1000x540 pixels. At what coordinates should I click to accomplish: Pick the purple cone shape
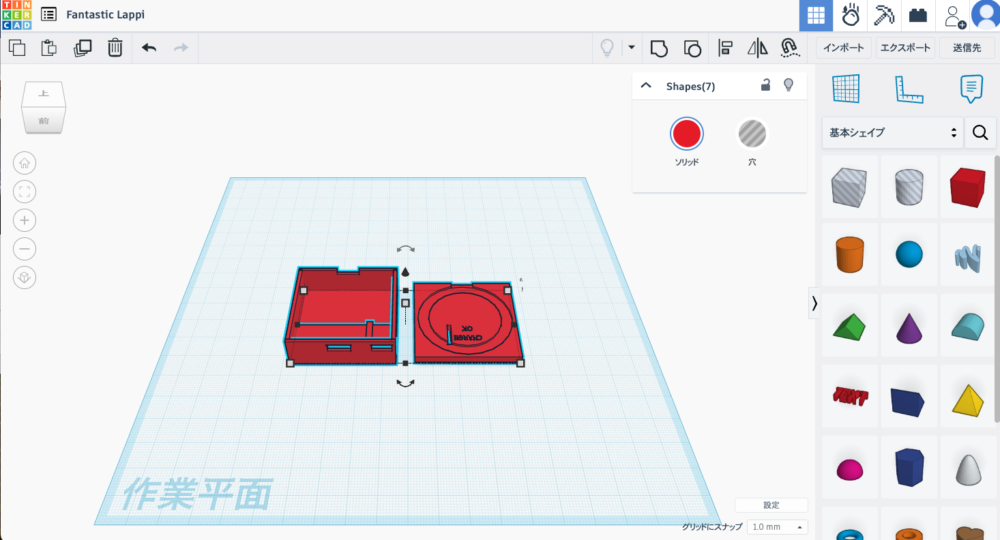909,327
